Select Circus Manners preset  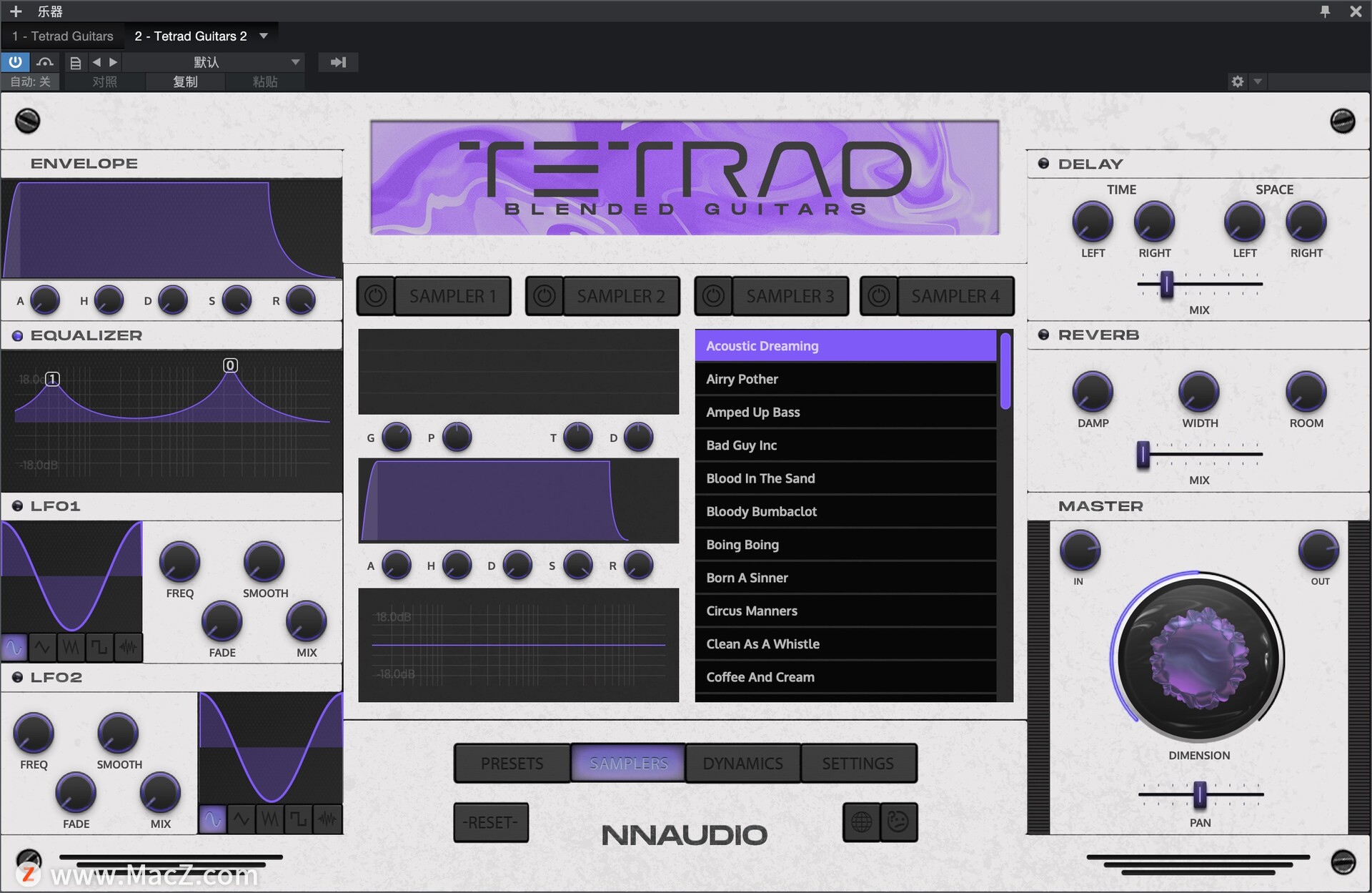845,611
